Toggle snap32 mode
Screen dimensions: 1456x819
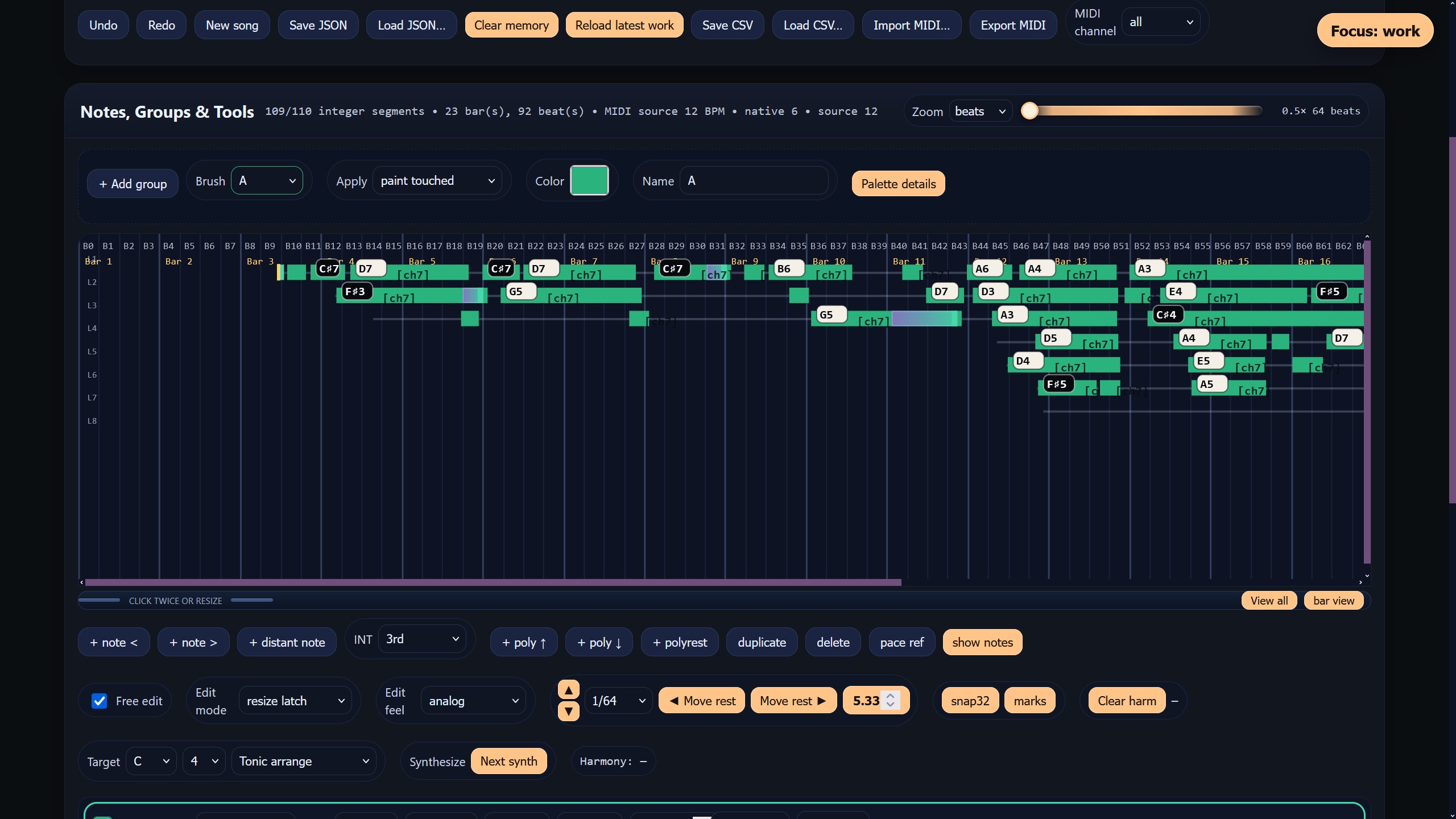tap(970, 701)
